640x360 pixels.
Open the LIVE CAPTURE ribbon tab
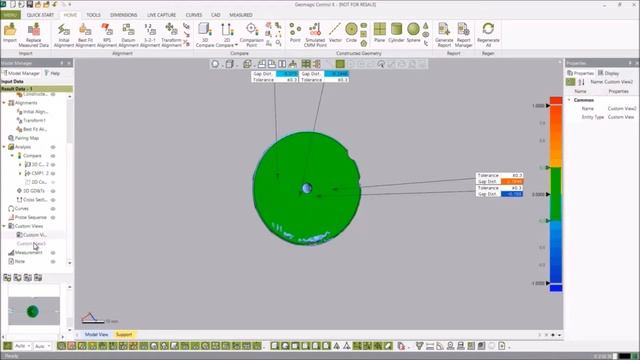click(162, 15)
